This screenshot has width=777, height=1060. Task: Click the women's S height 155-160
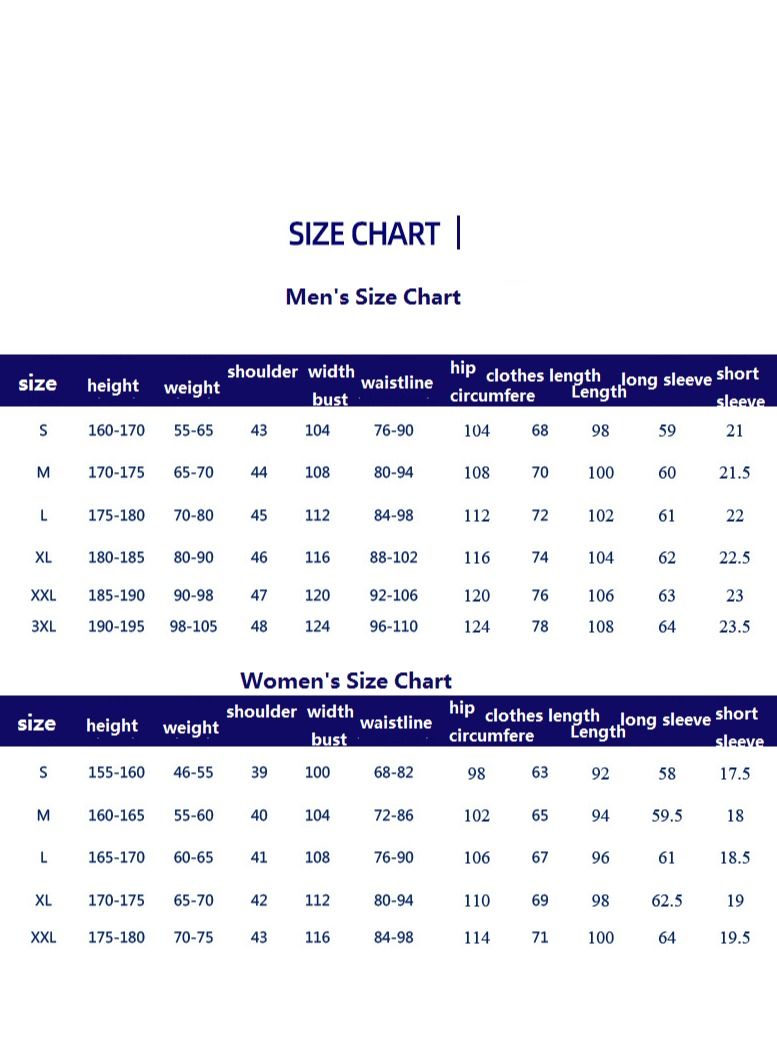click(x=116, y=773)
